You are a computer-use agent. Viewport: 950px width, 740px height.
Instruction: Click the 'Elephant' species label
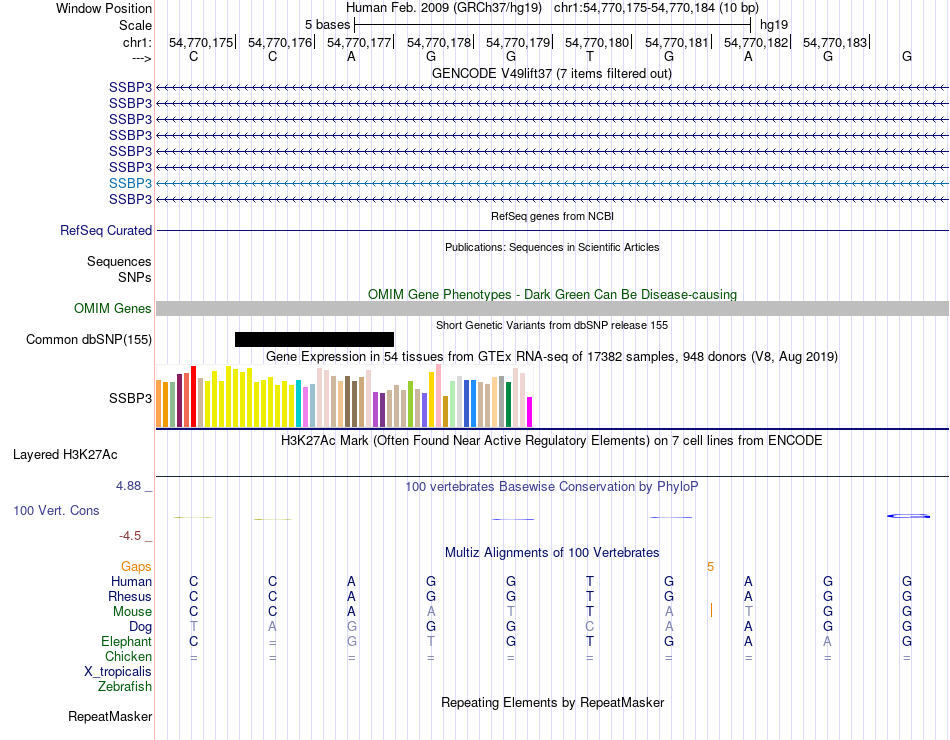[x=127, y=641]
